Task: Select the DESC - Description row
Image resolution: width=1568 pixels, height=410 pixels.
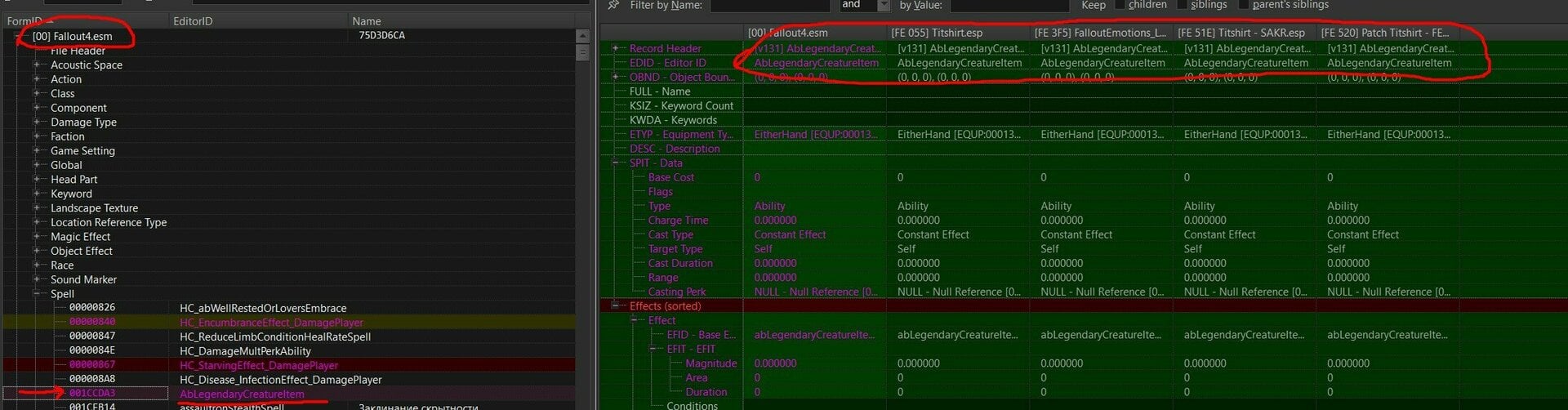Action: click(675, 149)
